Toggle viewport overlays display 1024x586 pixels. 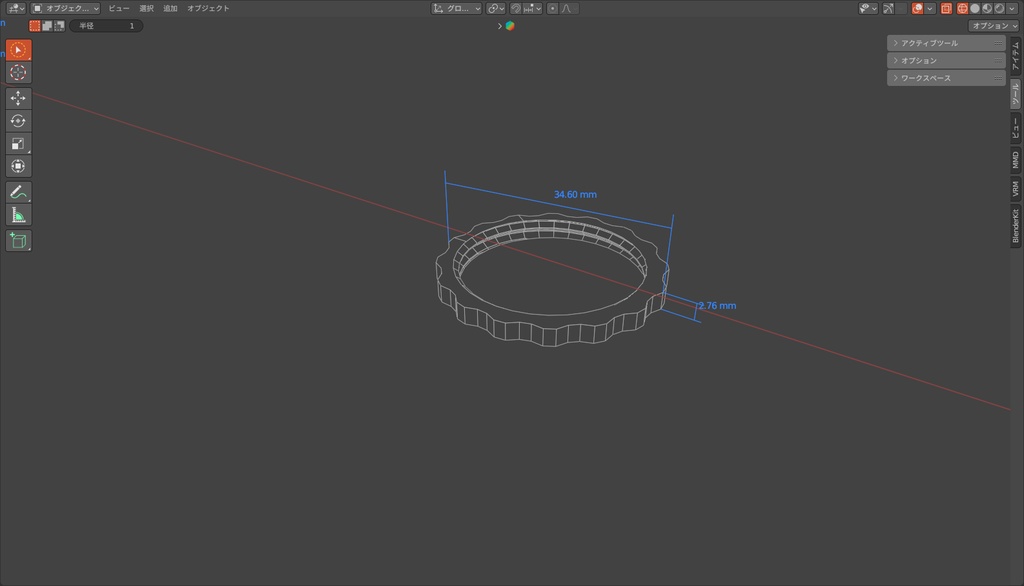coord(918,8)
